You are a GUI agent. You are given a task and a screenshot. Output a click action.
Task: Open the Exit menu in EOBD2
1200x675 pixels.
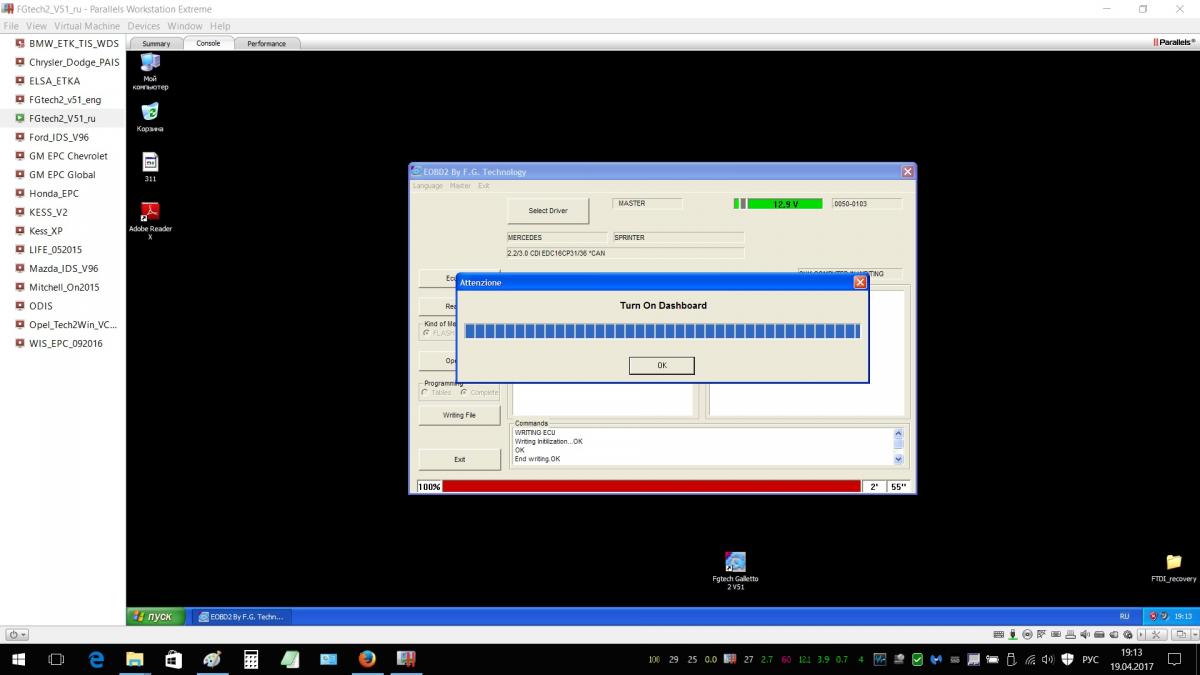484,185
